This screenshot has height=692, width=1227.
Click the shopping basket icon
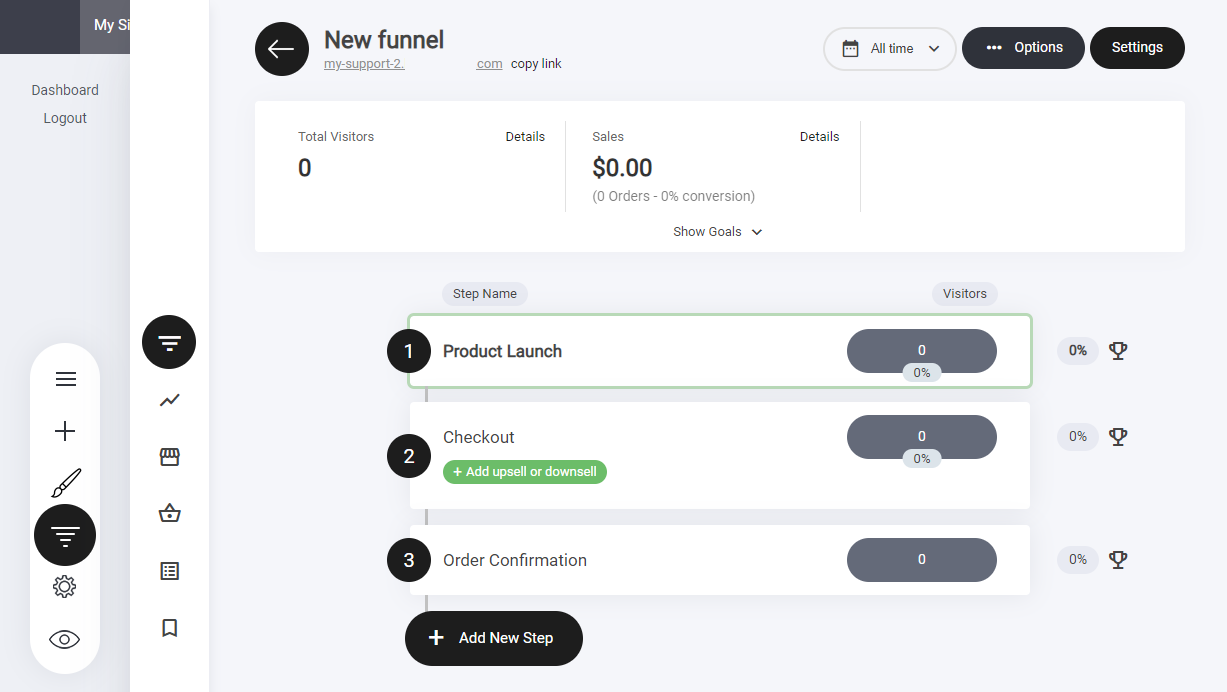[x=169, y=514]
